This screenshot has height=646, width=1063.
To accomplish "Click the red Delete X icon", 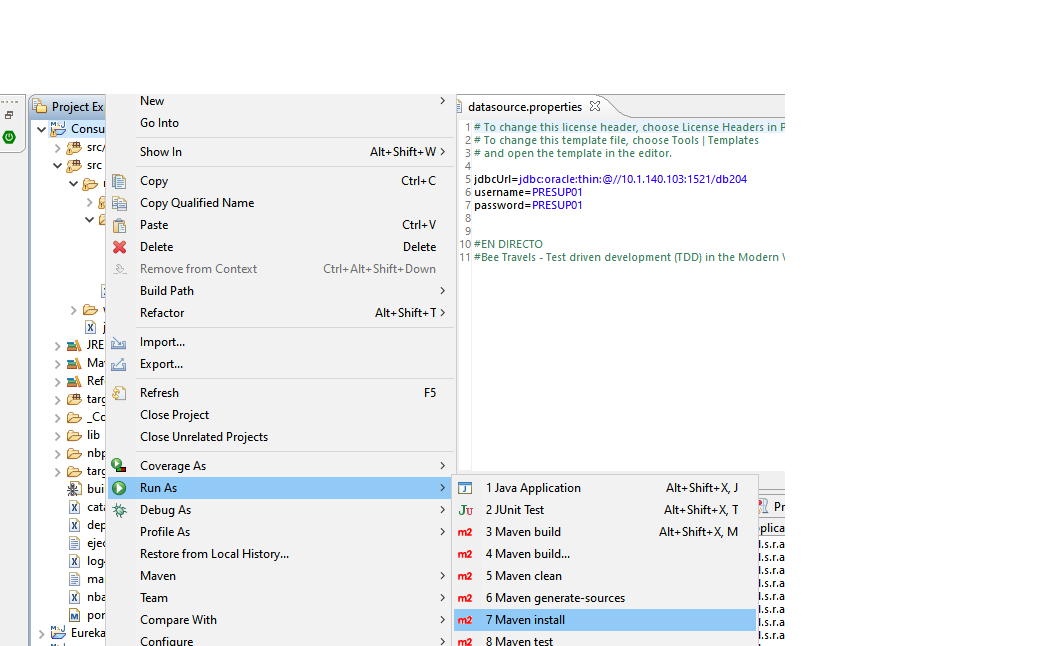I will tap(119, 247).
